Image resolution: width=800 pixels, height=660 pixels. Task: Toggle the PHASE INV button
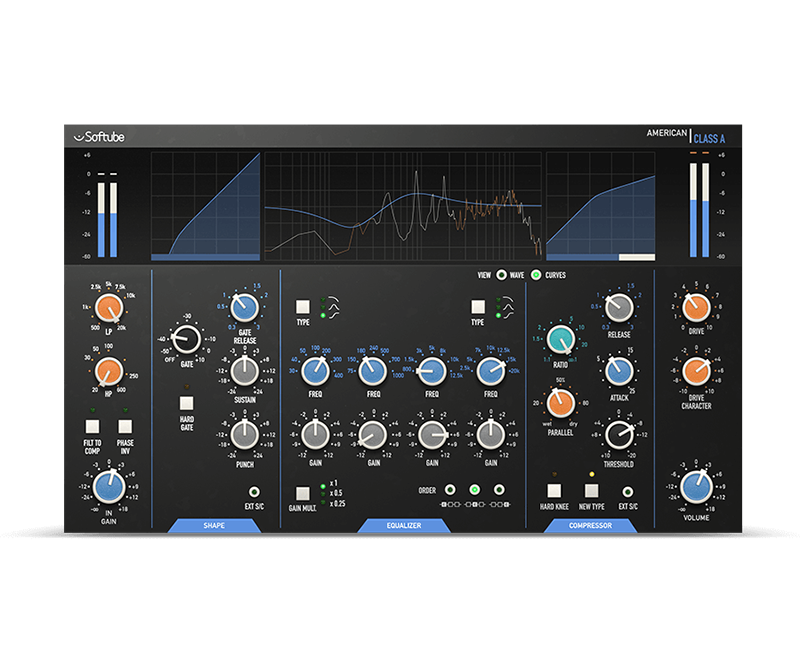point(125,426)
